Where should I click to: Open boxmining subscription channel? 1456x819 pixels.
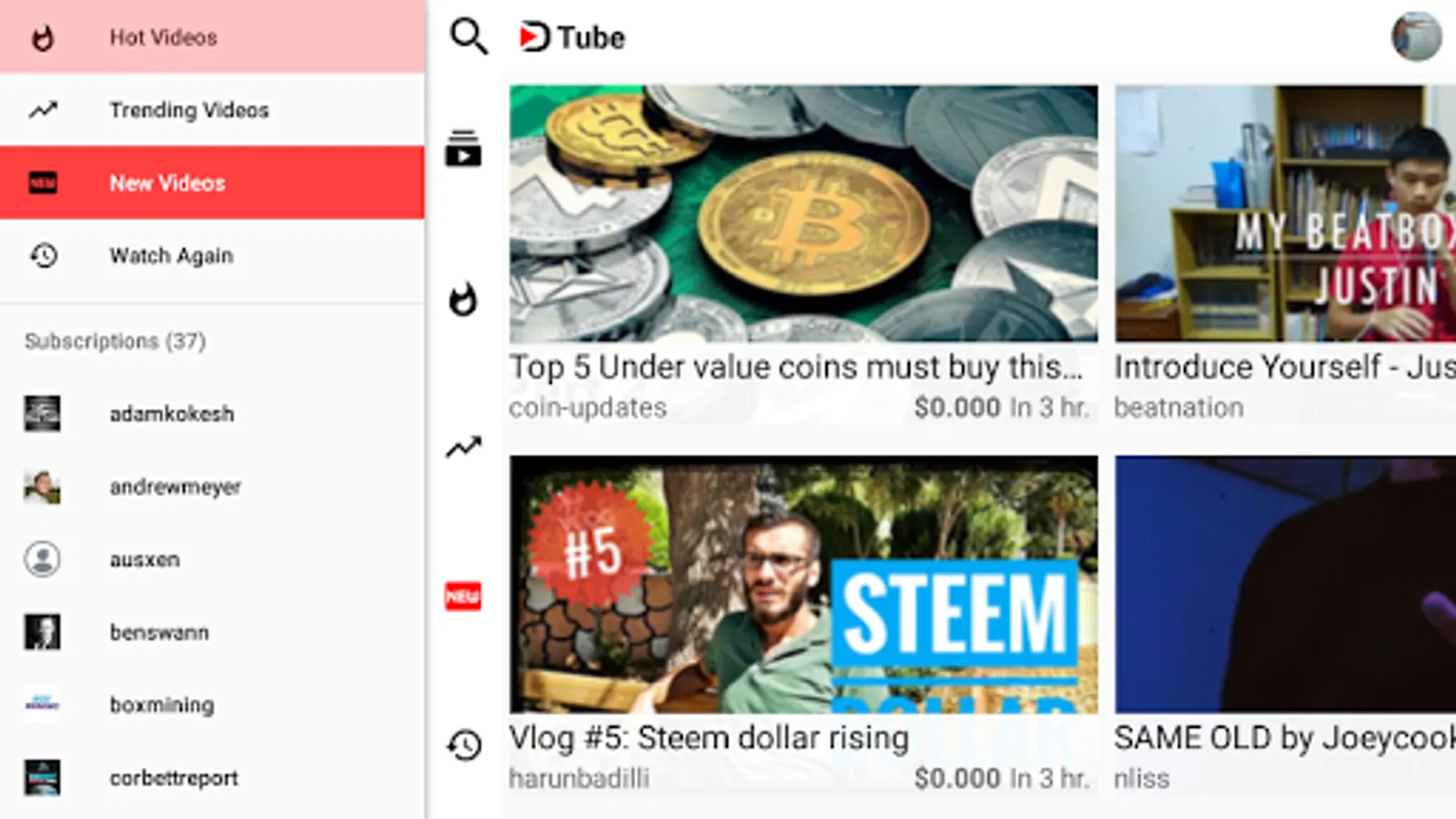(x=212, y=704)
